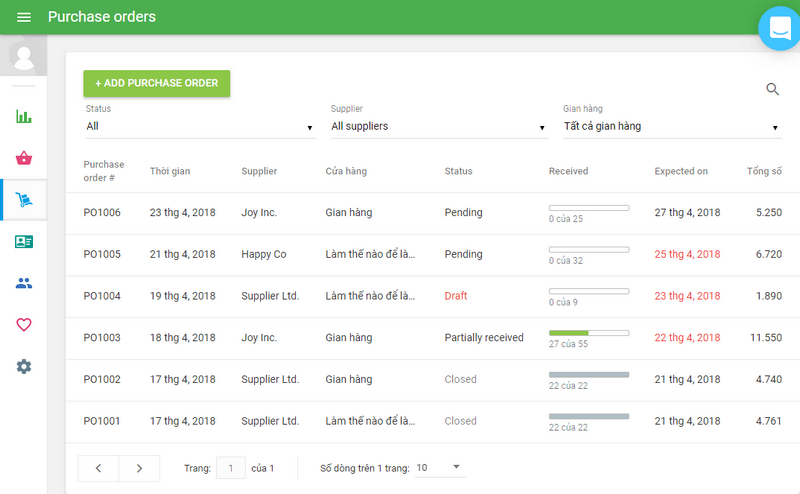Expand the Supplier filter dropdown
Screen dimensions: 800x494
[439, 127]
